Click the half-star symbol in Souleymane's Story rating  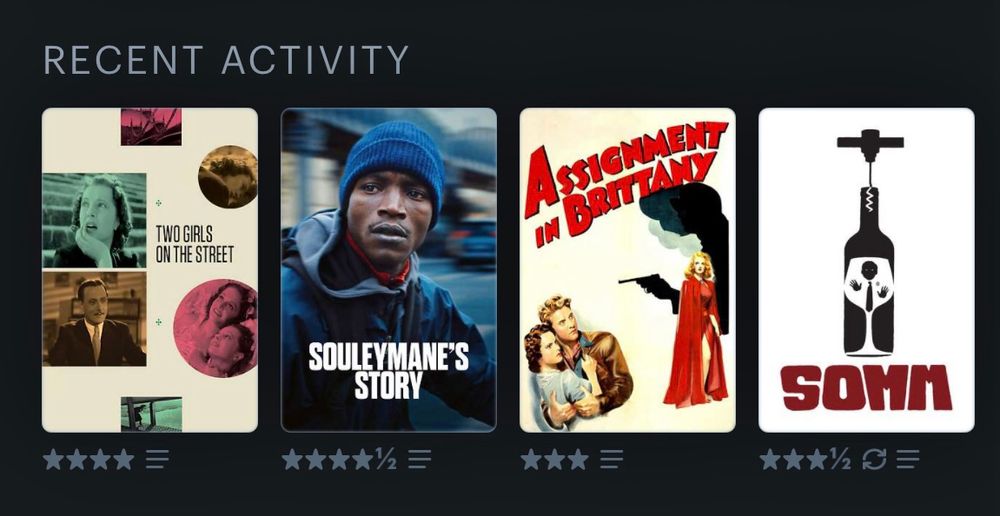[x=385, y=459]
